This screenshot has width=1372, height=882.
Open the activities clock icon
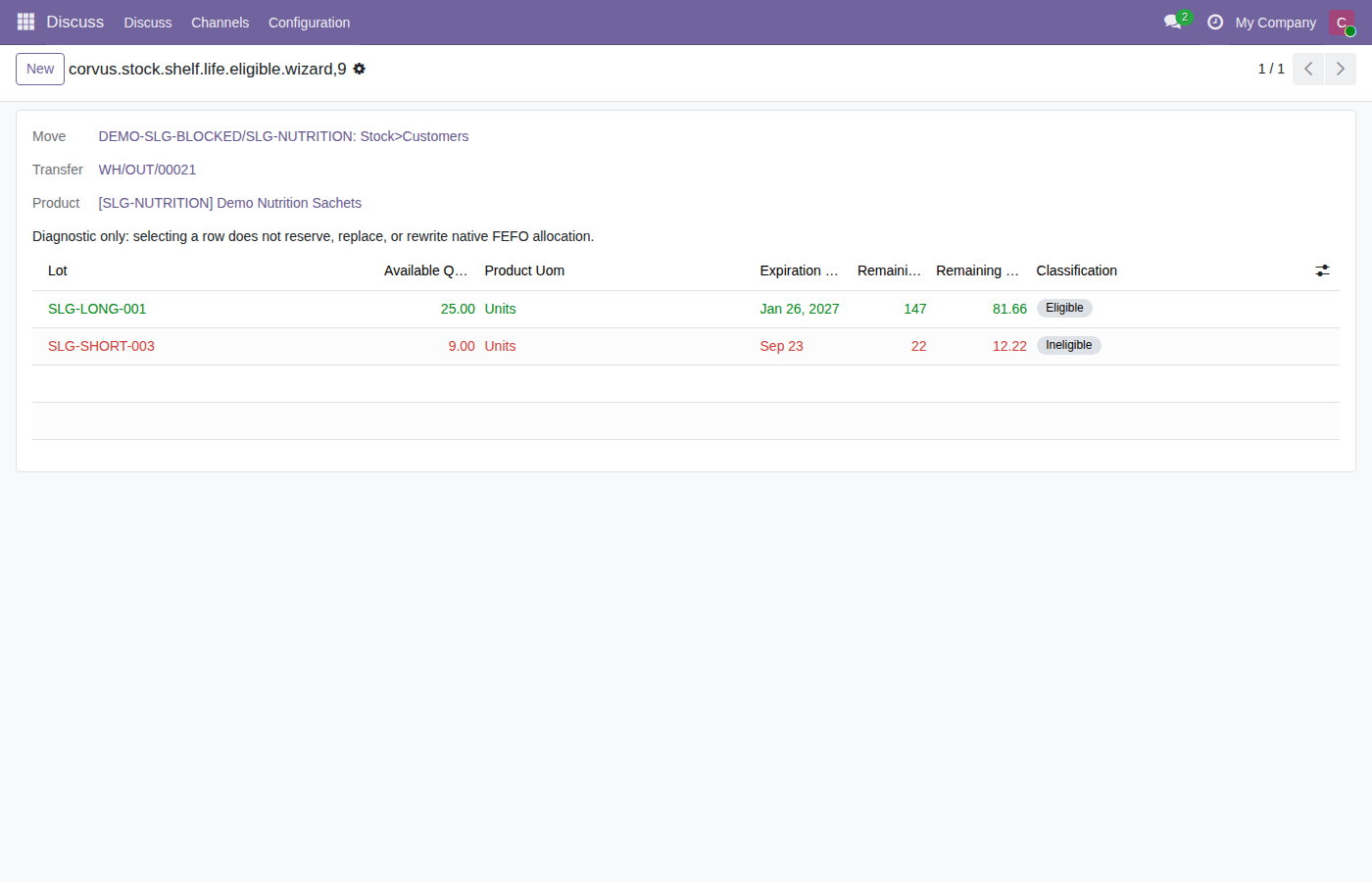tap(1215, 22)
